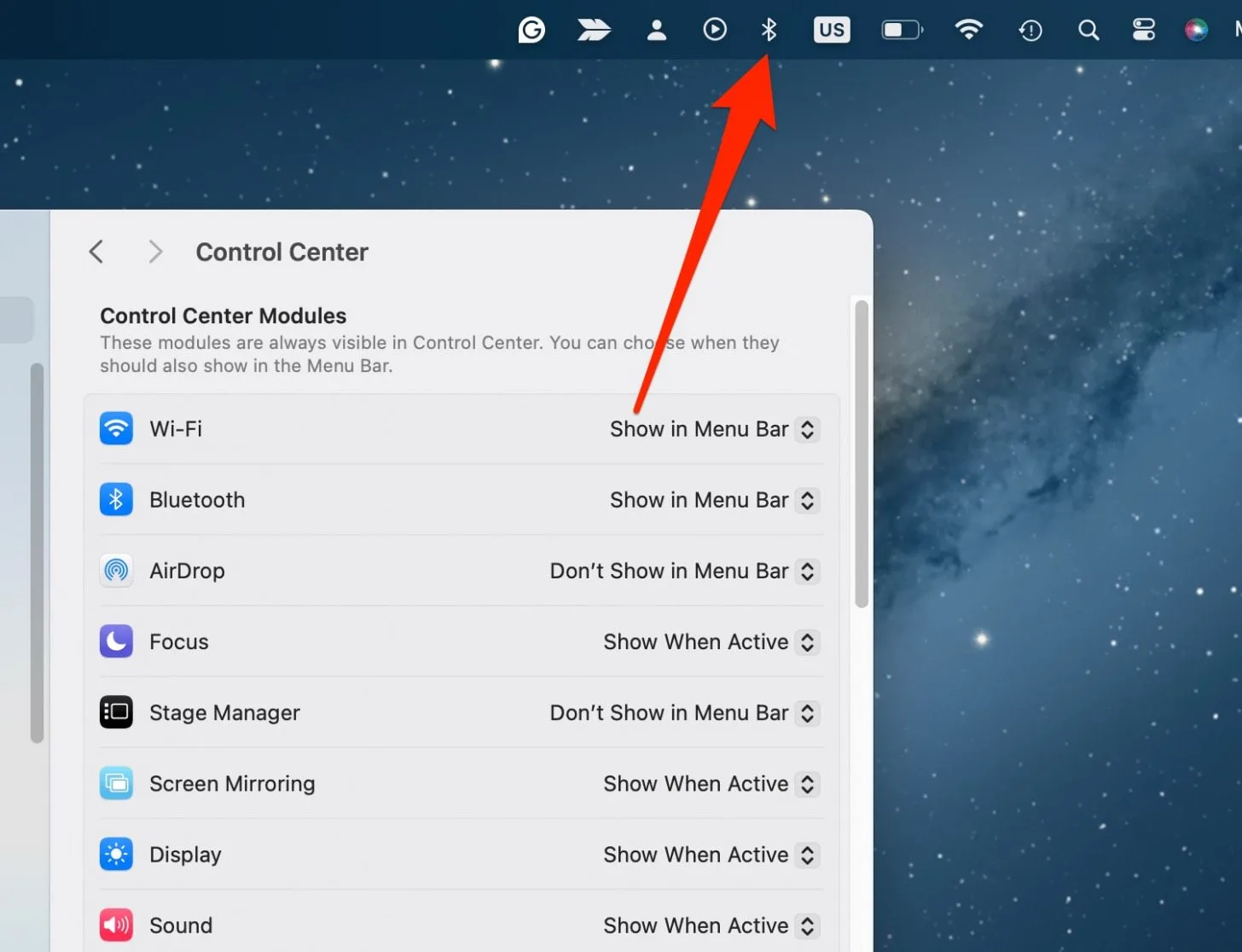Open the US keyboard input menu

831,30
